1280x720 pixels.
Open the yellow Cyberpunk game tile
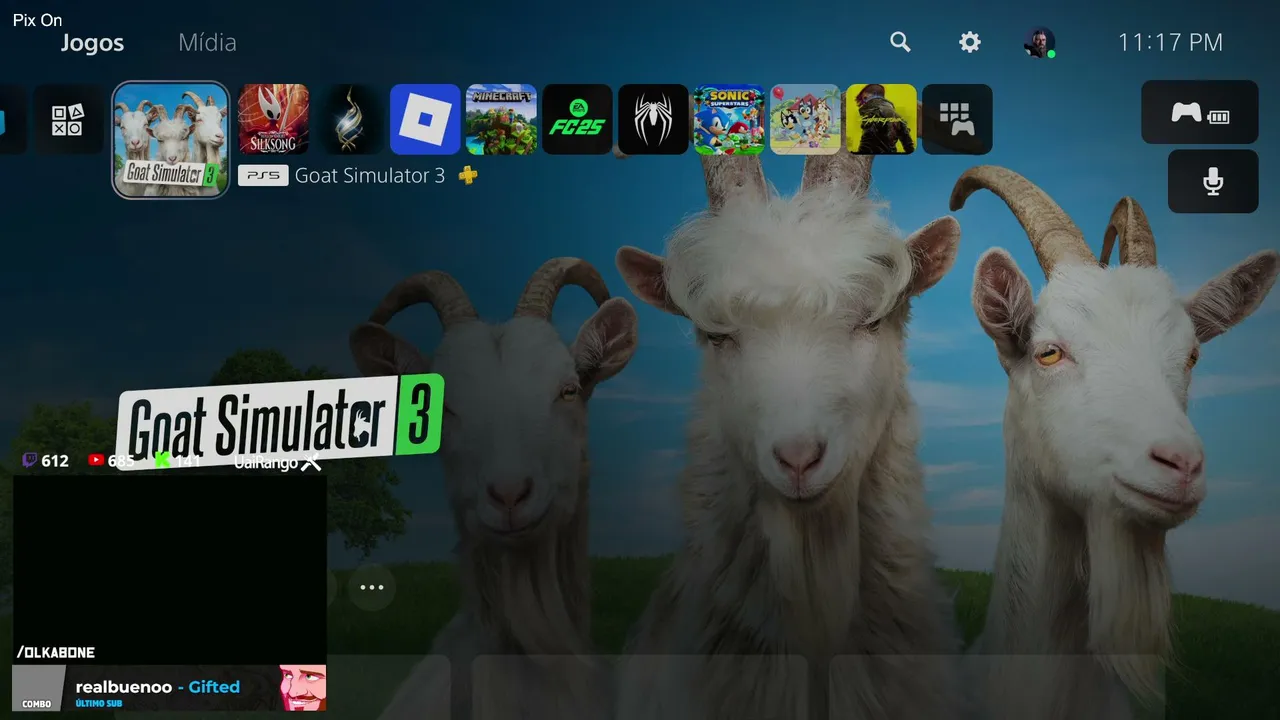tap(881, 119)
